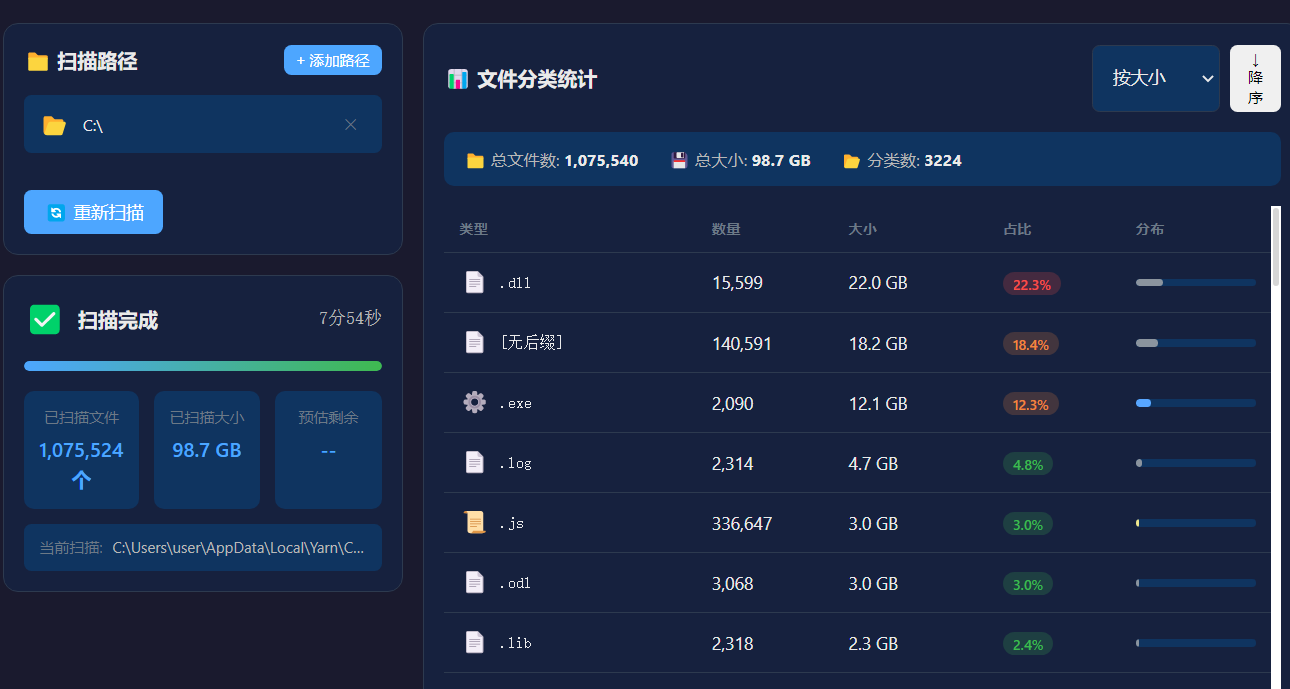This screenshot has width=1290, height=689.
Task: Click the refresh icon on rescan button
Action: click(56, 213)
